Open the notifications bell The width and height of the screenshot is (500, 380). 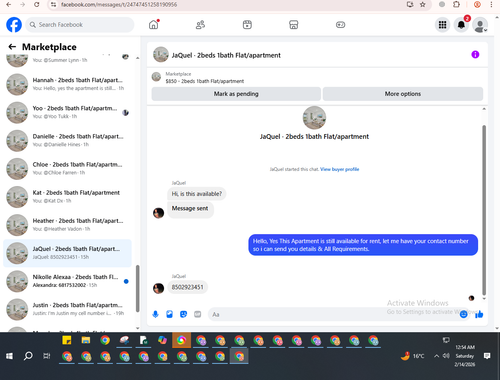coord(461,25)
